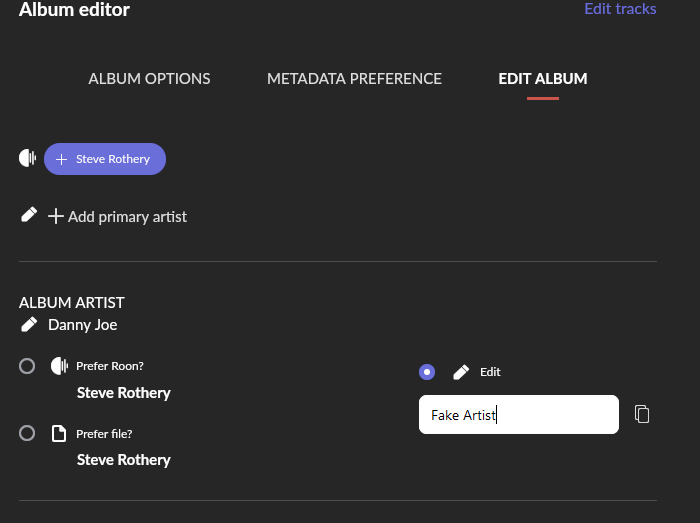Viewport: 700px width, 523px height.
Task: Click the Roon icon next to Prefer Roon?
Action: click(59, 366)
